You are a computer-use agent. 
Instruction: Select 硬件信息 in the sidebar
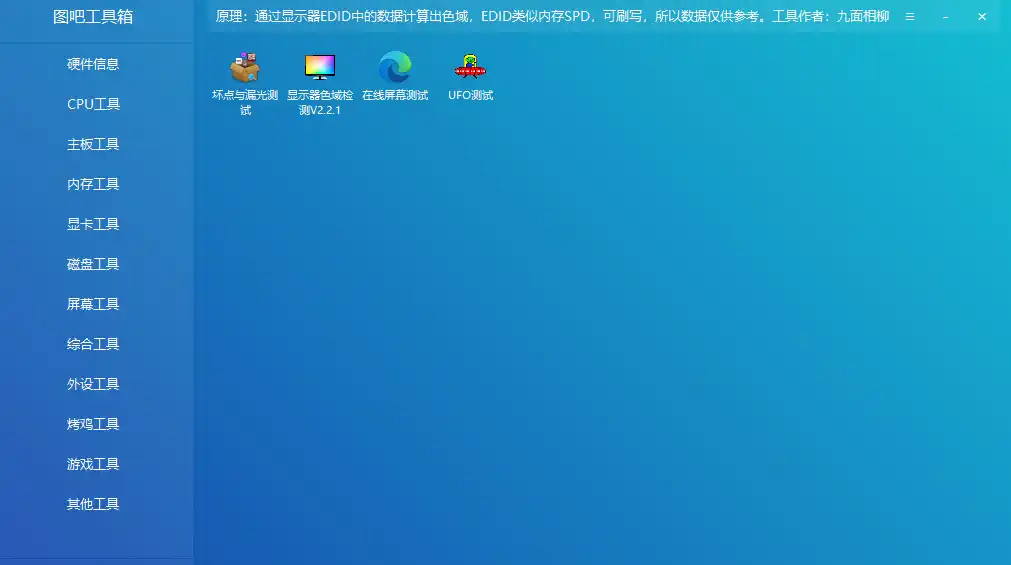coord(93,64)
